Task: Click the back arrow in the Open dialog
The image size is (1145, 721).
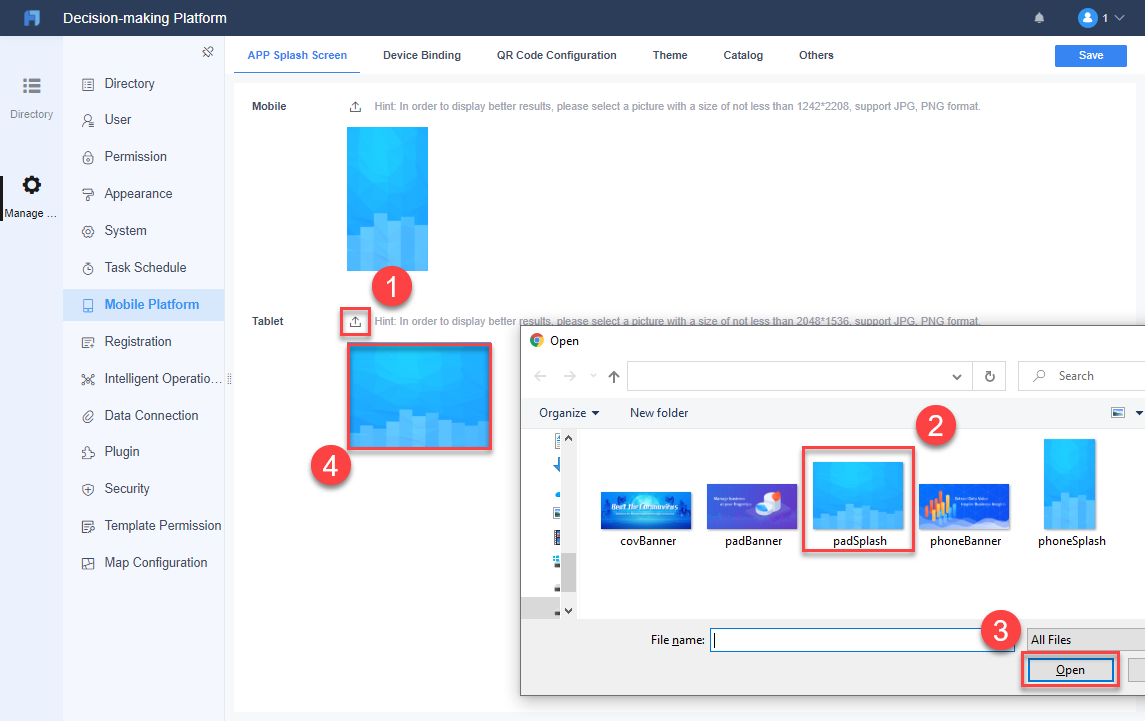Action: coord(540,375)
